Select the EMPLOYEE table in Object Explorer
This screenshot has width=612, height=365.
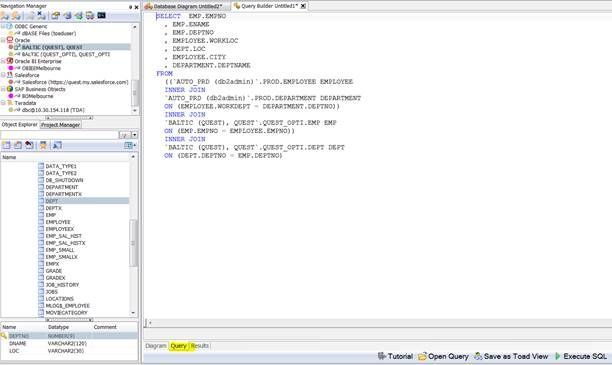pyautogui.click(x=58, y=222)
